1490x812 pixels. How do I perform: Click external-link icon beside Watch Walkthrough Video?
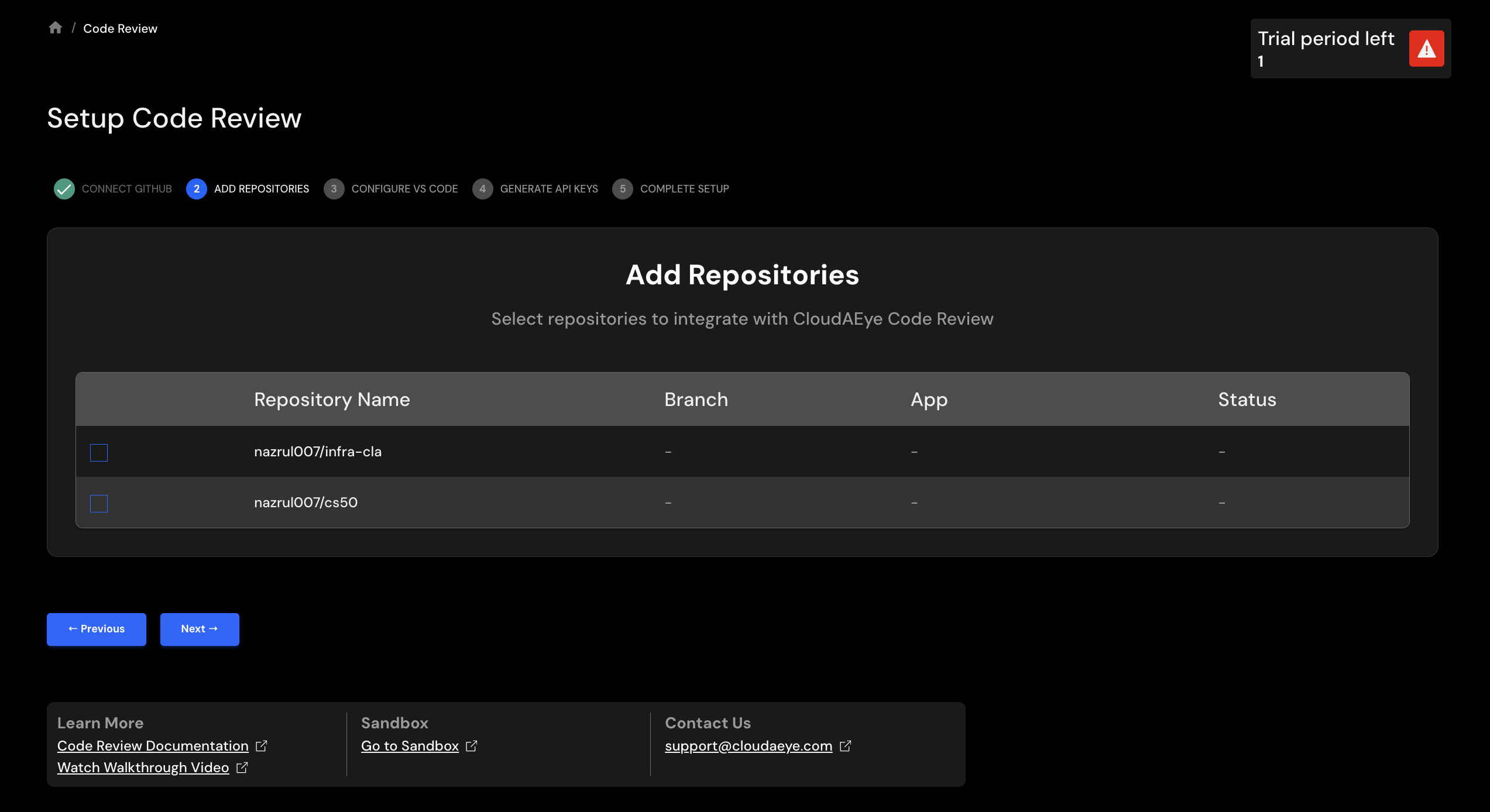pos(242,768)
